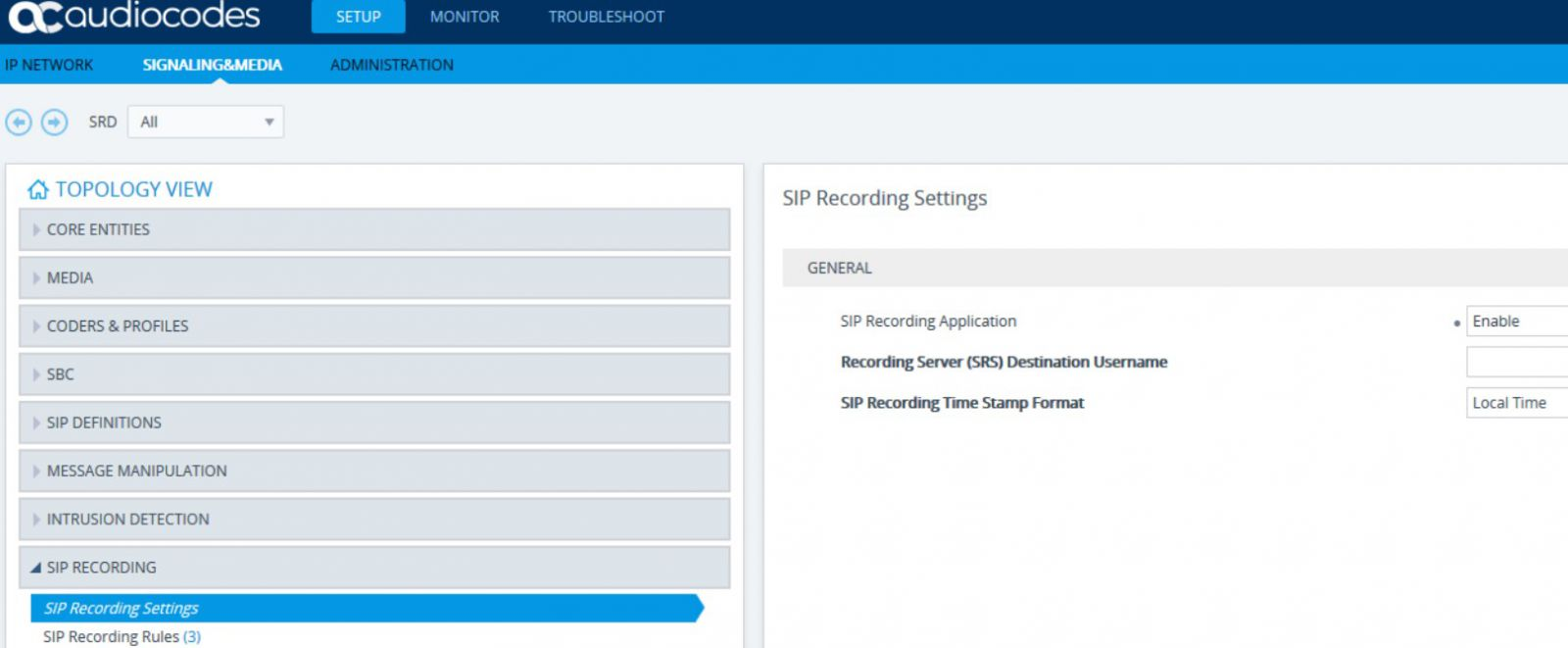Screen dimensions: 1568x648
Task: Expand the Intrusion Detection section
Action: tap(127, 520)
